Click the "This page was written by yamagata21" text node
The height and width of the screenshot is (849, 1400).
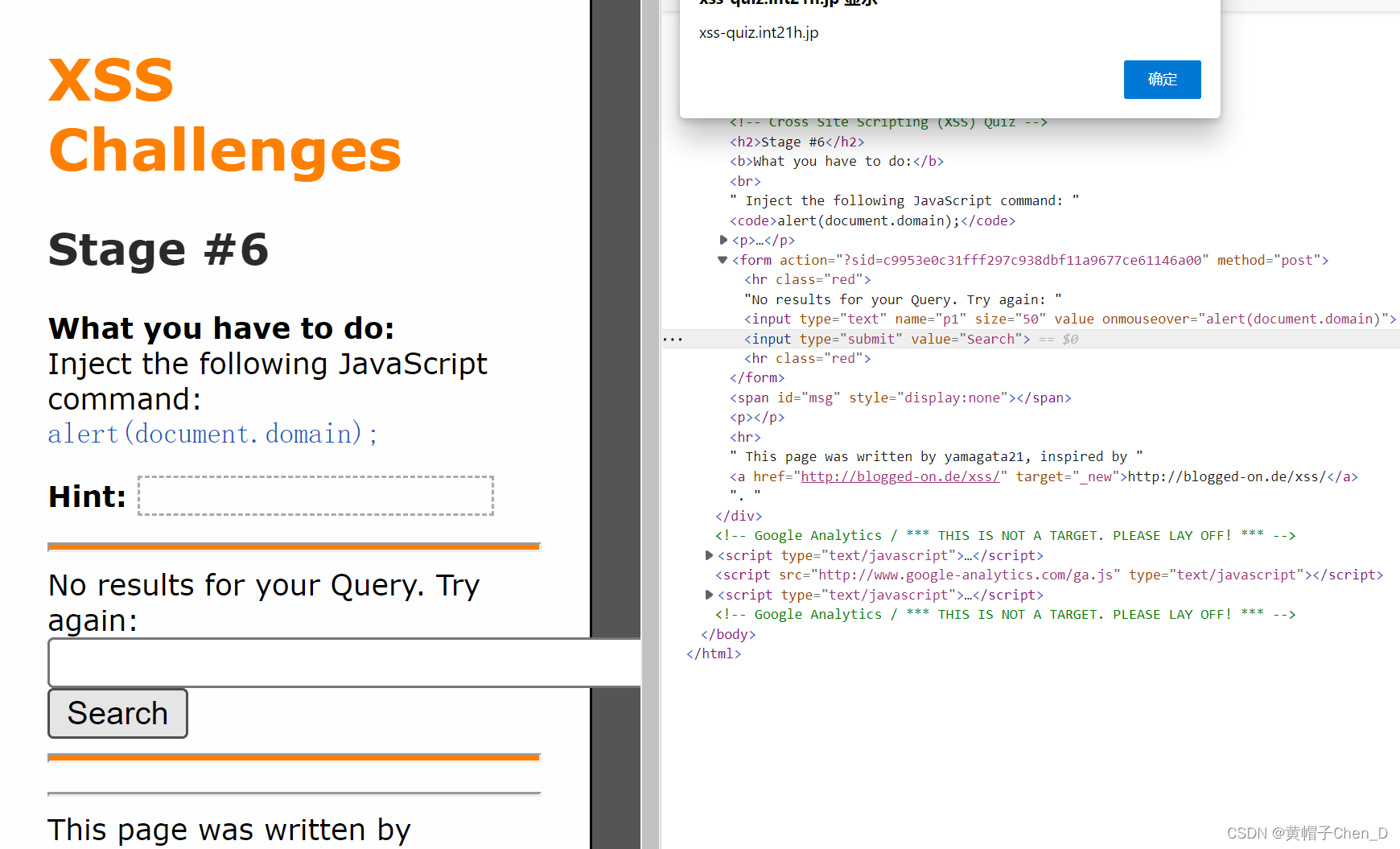click(937, 456)
